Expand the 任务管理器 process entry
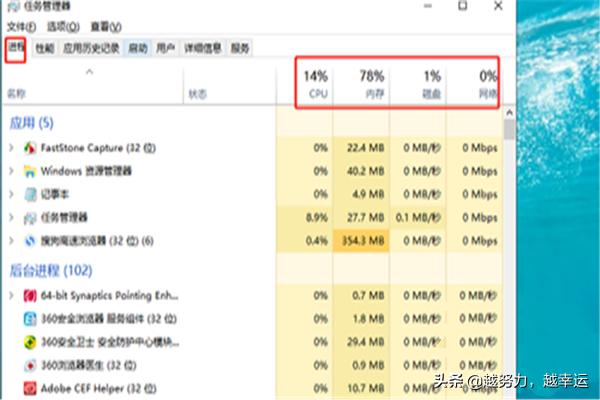 tap(11, 218)
